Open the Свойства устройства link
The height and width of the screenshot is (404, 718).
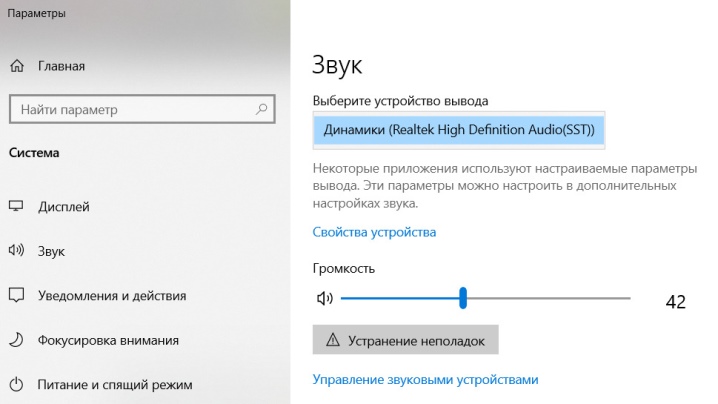[x=374, y=232]
